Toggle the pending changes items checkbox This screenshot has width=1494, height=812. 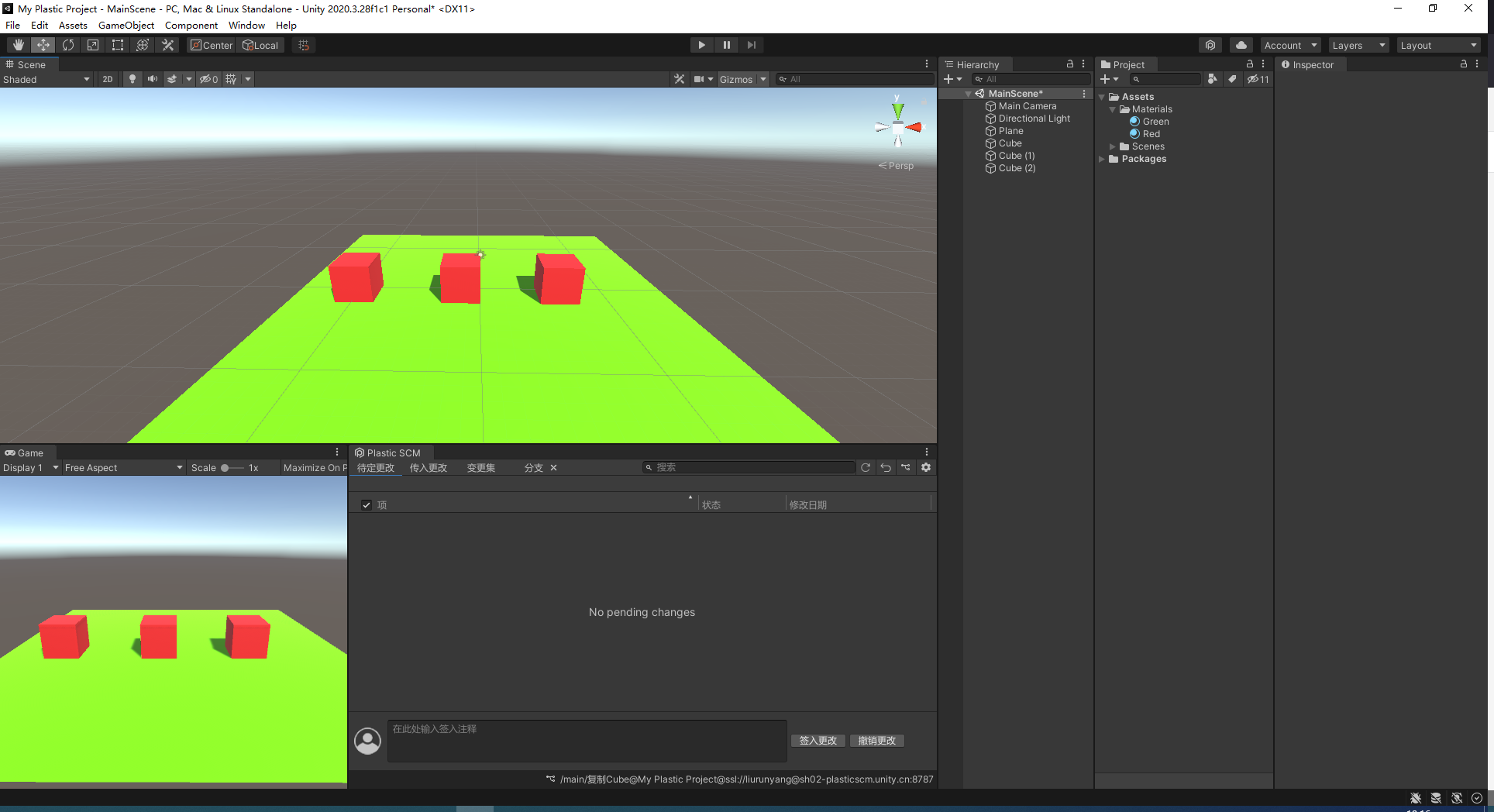366,504
